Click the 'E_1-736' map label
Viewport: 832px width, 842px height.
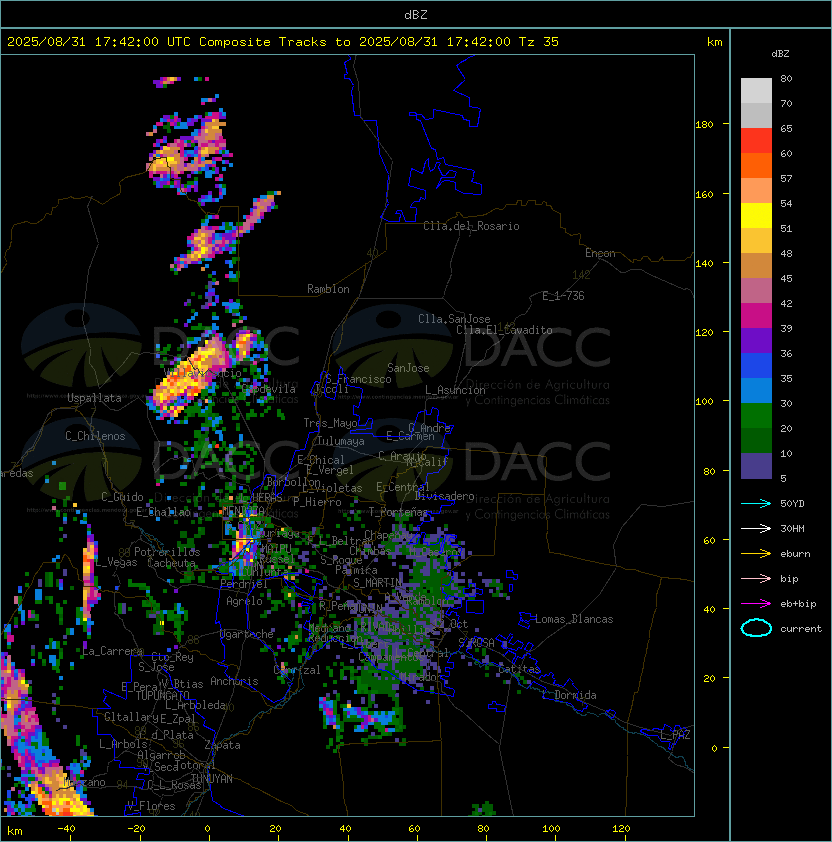[563, 296]
